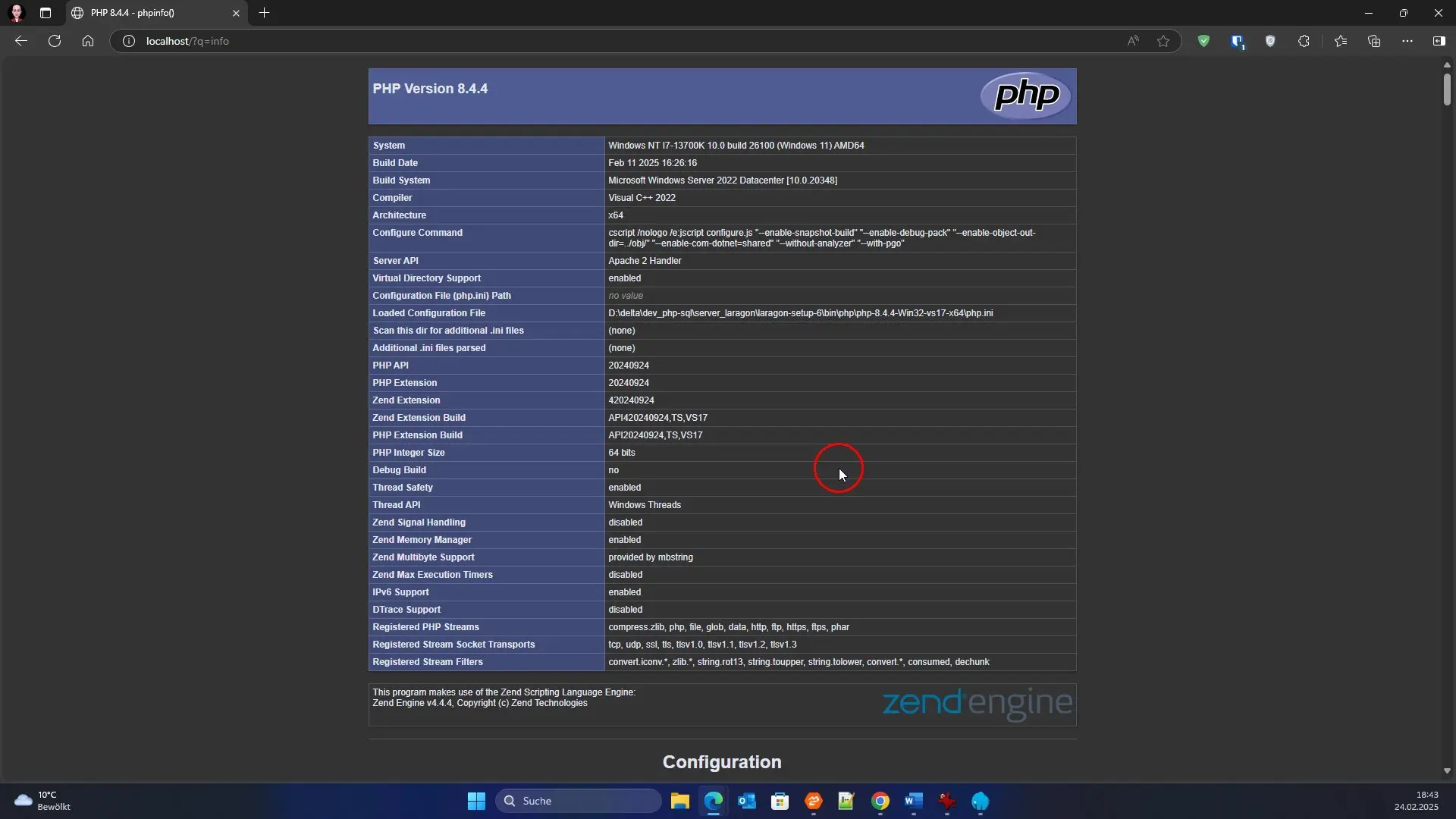Open a new browser tab
This screenshot has height=819, width=1456.
click(264, 13)
